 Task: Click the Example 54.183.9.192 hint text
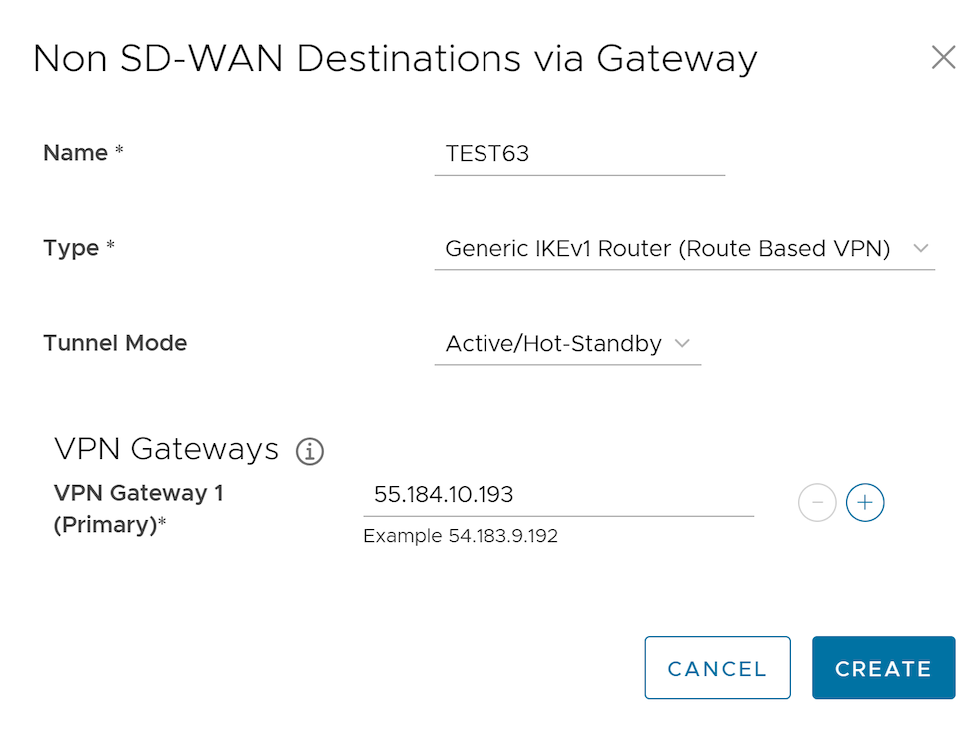point(460,536)
